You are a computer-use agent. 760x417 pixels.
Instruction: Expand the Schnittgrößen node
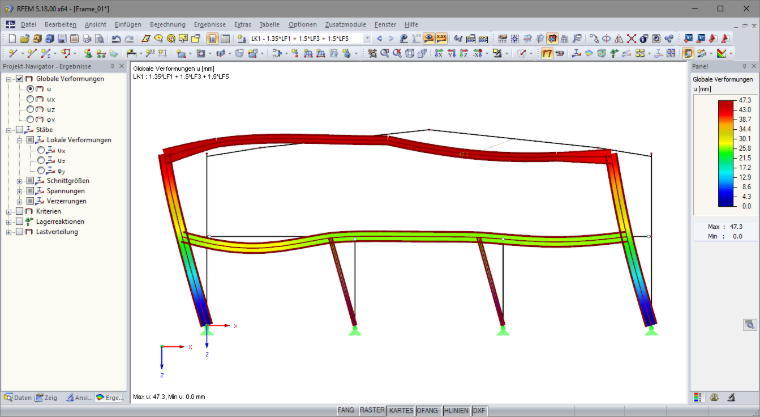point(19,181)
